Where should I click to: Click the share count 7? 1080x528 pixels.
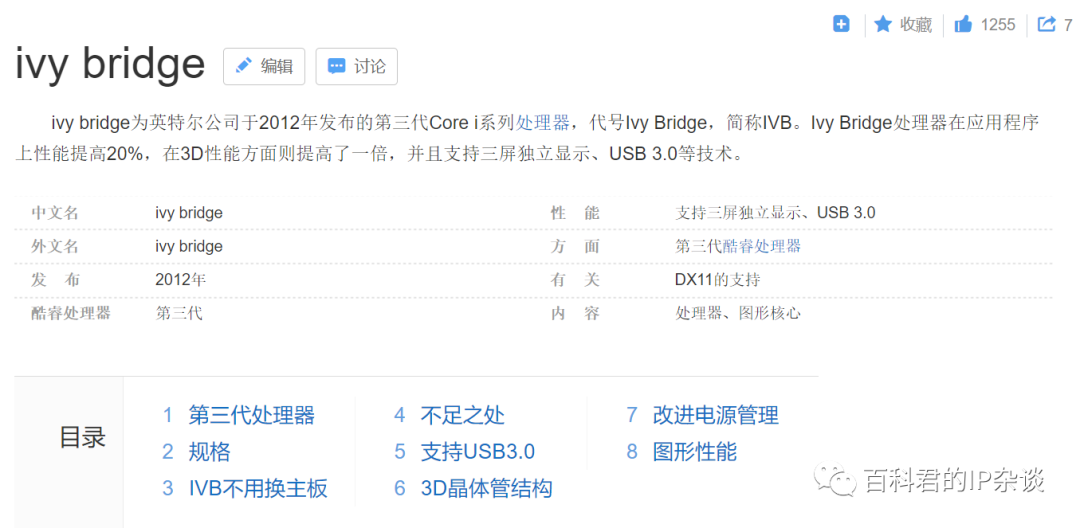point(1068,25)
